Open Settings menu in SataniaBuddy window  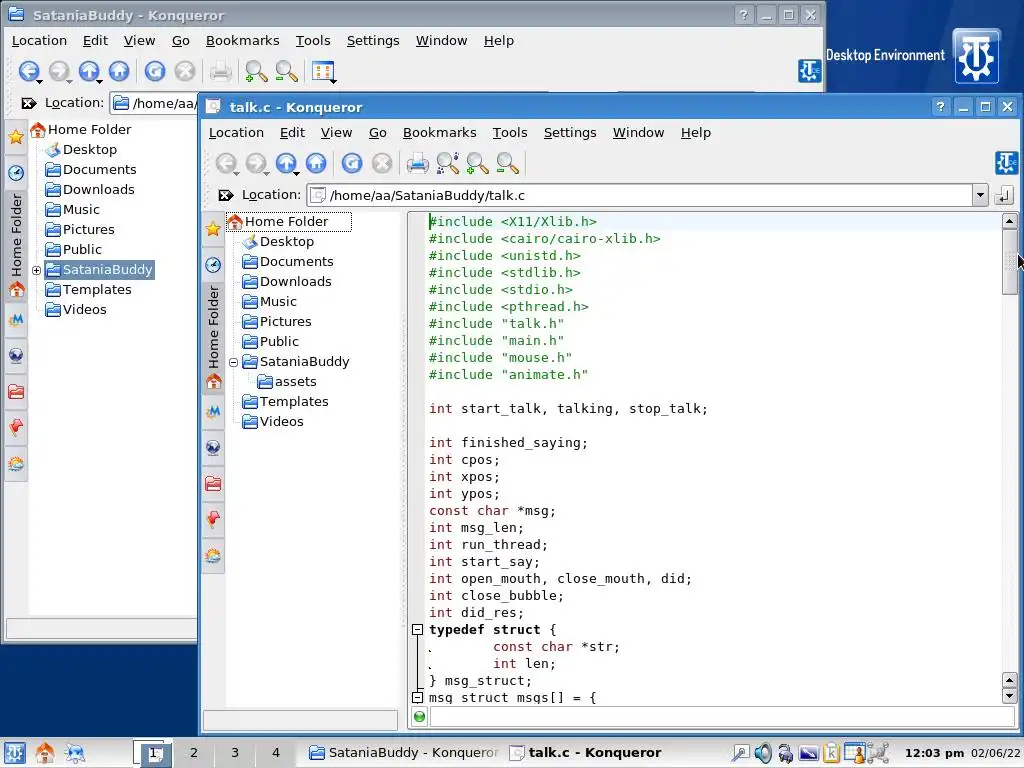coord(373,40)
